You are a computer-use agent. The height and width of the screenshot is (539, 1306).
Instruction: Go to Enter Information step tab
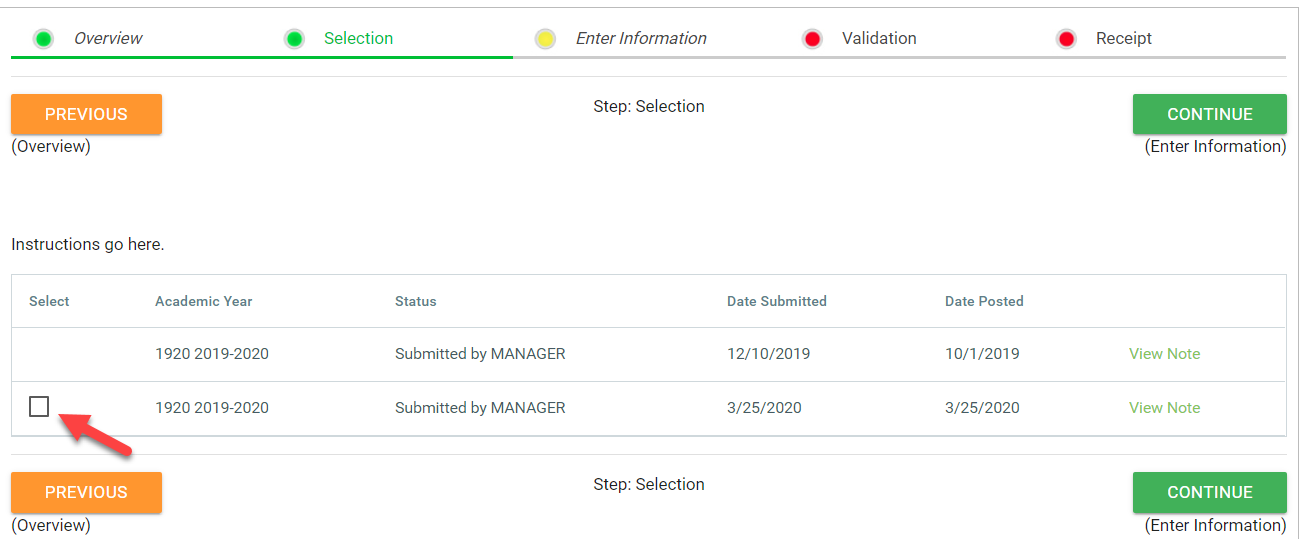[x=641, y=39]
